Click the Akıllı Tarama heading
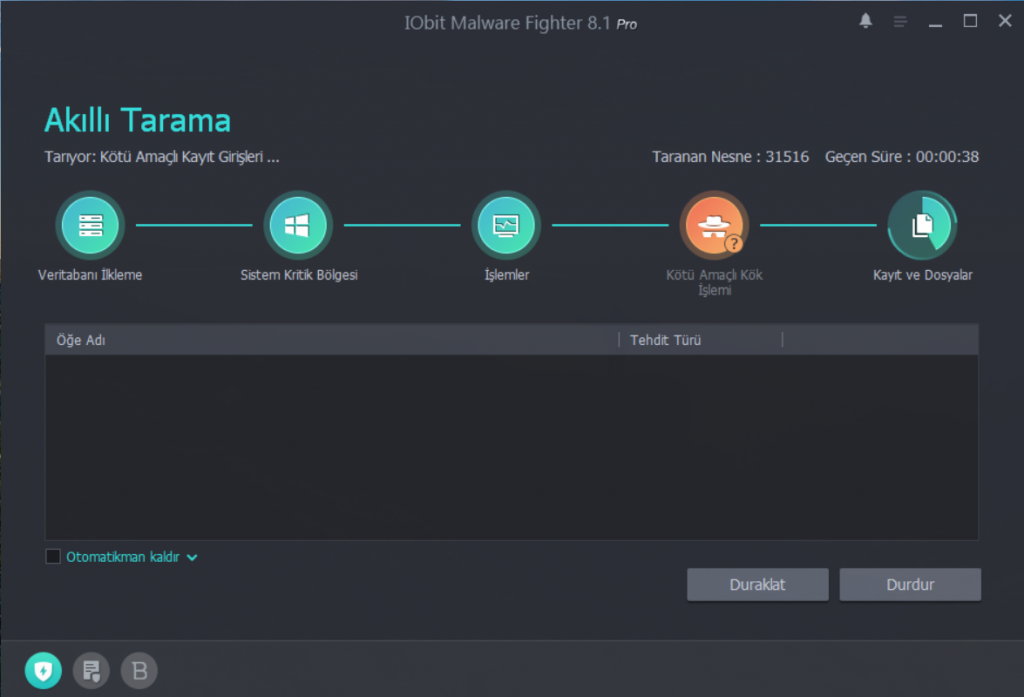 point(138,120)
